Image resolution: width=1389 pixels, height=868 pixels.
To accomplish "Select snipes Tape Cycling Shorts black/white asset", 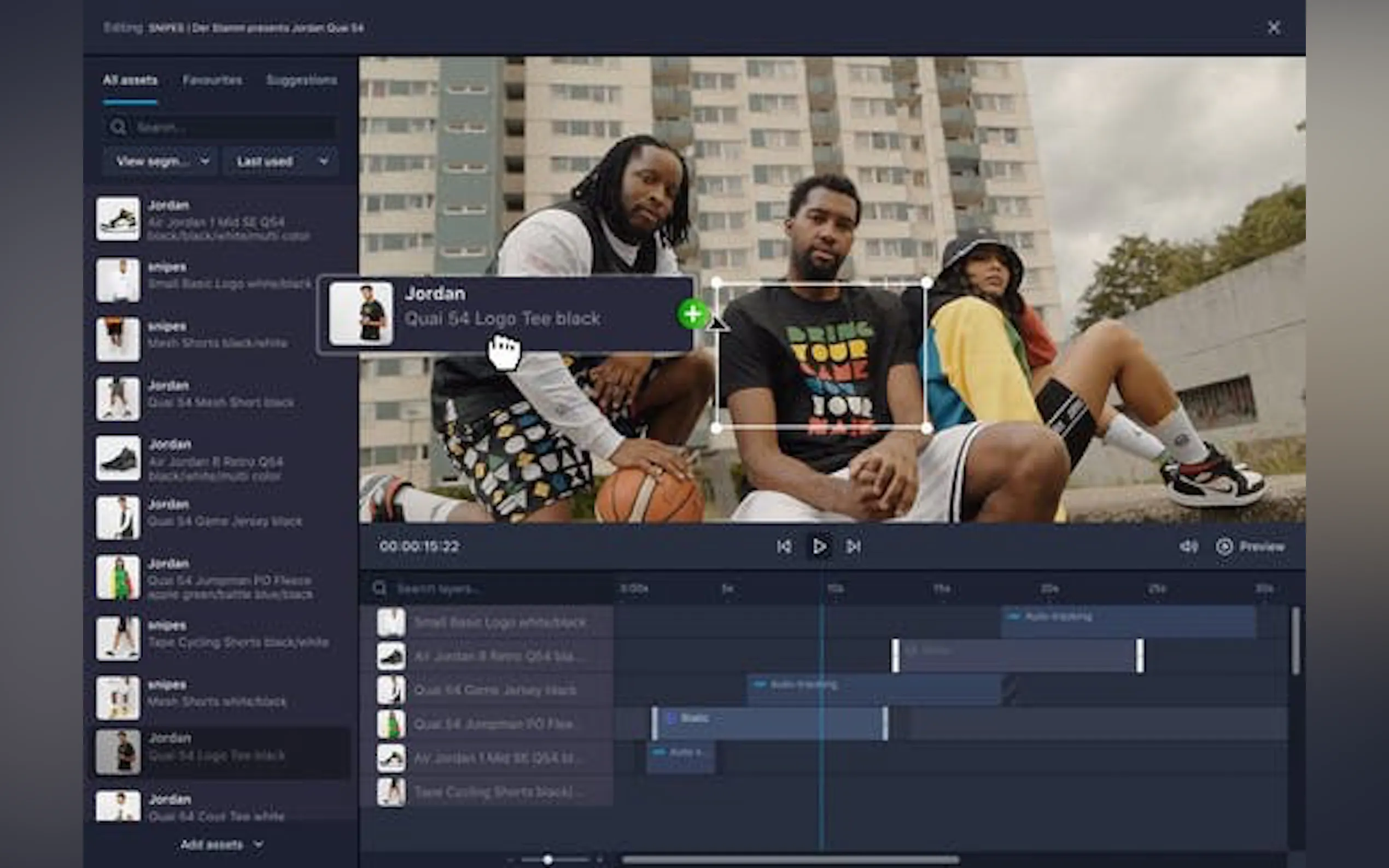I will pos(220,638).
